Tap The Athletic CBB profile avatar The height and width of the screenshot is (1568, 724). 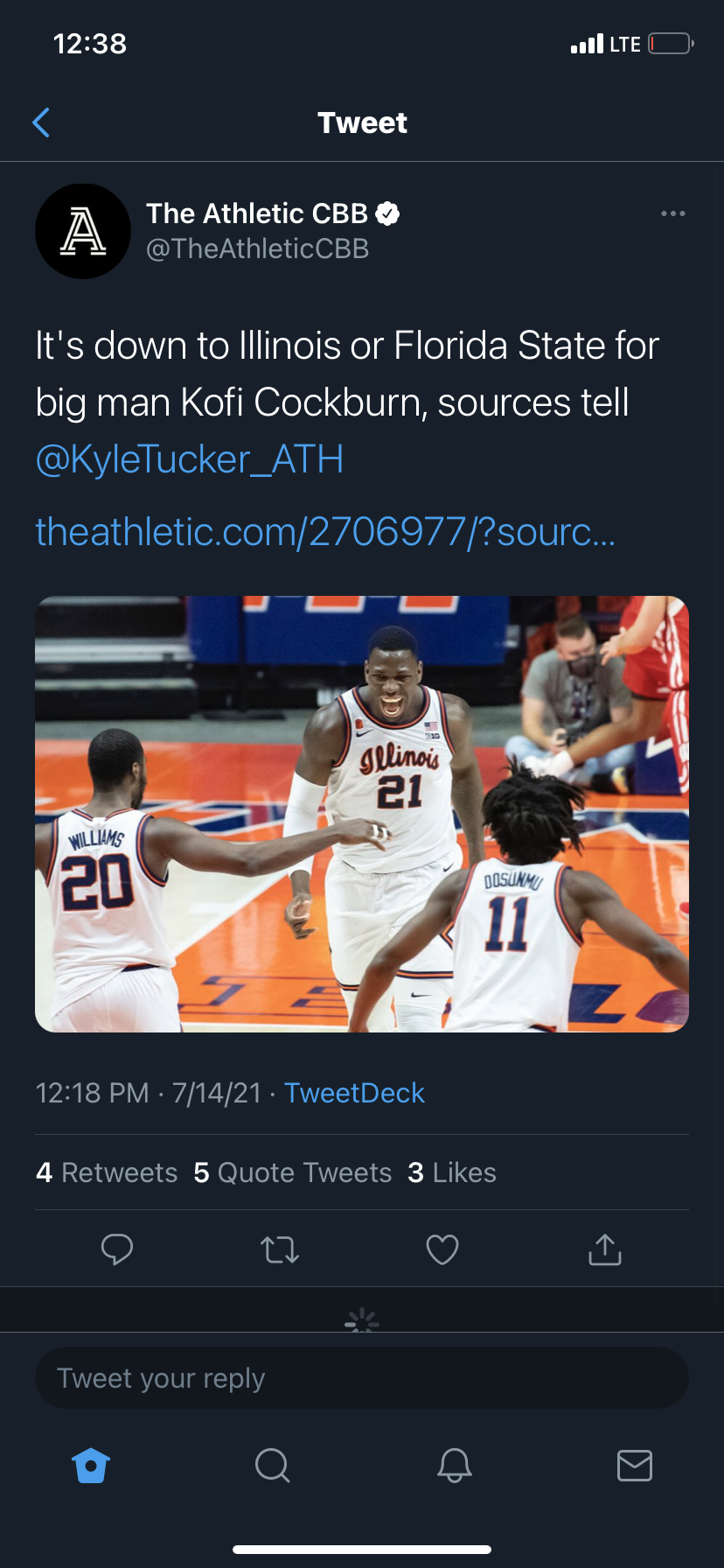[x=83, y=231]
